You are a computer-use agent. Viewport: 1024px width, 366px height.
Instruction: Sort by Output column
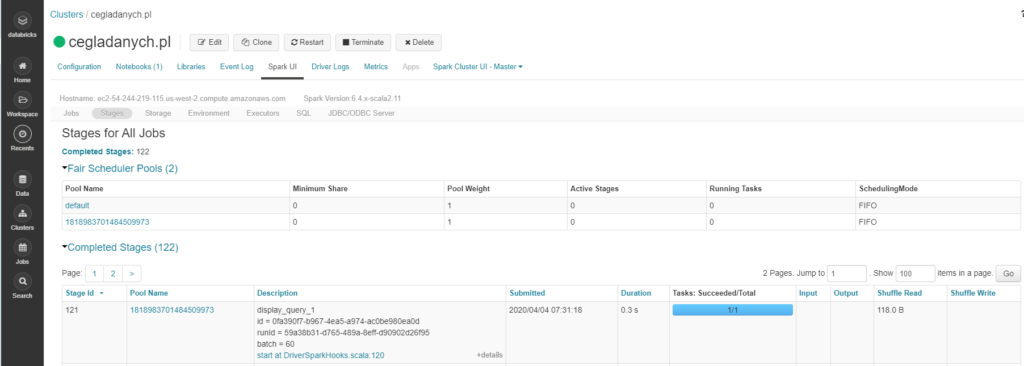846,293
